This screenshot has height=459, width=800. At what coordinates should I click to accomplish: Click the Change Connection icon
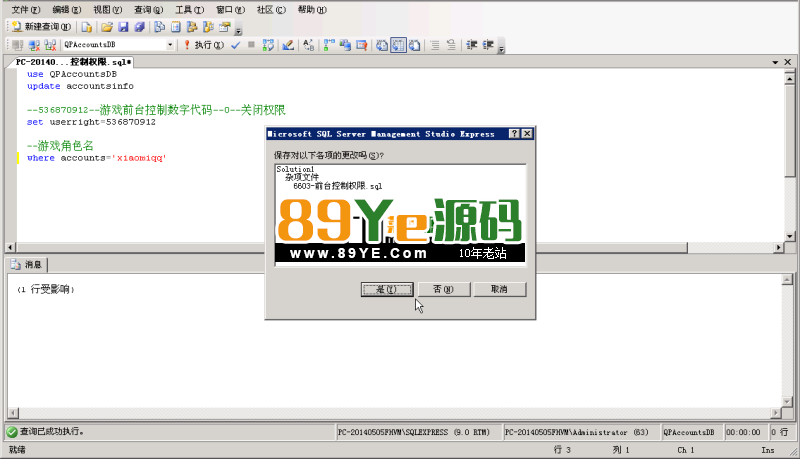pos(50,45)
